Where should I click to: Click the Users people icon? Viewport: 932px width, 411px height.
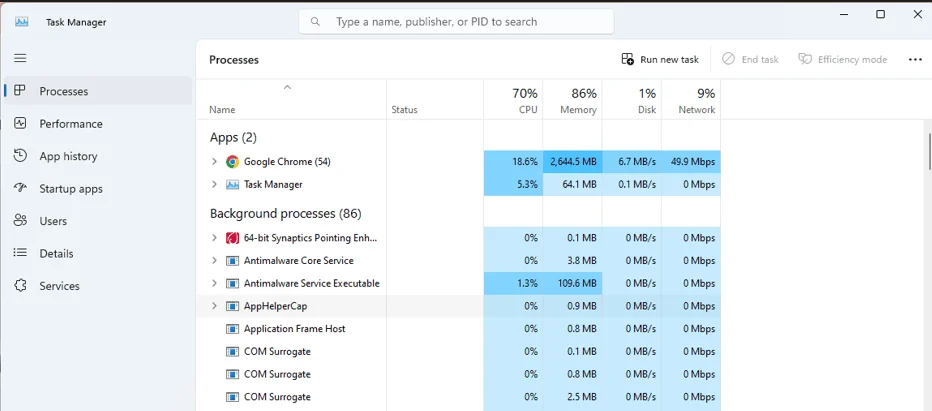(x=20, y=221)
